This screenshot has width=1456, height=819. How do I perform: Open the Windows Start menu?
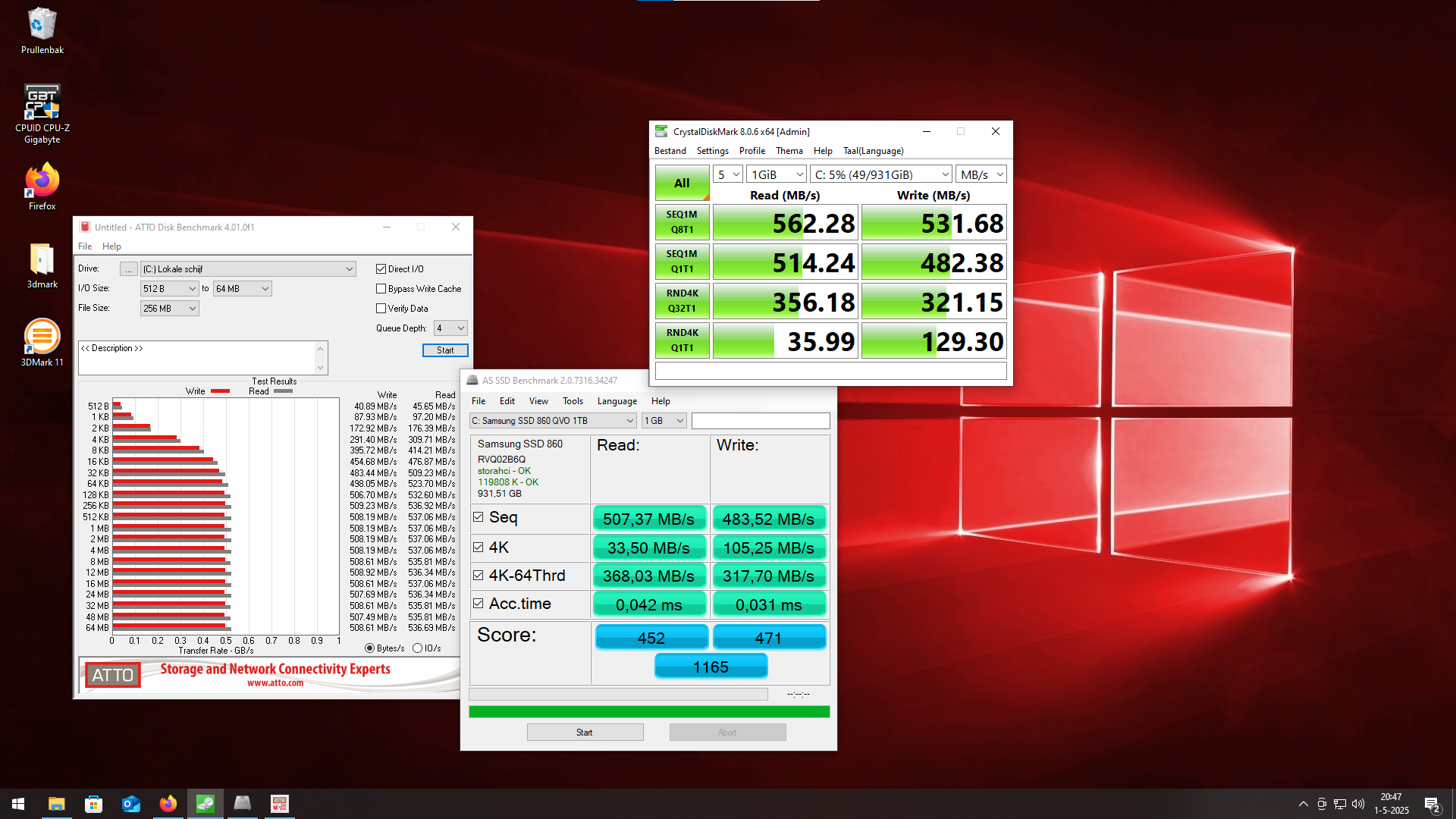click(x=18, y=804)
